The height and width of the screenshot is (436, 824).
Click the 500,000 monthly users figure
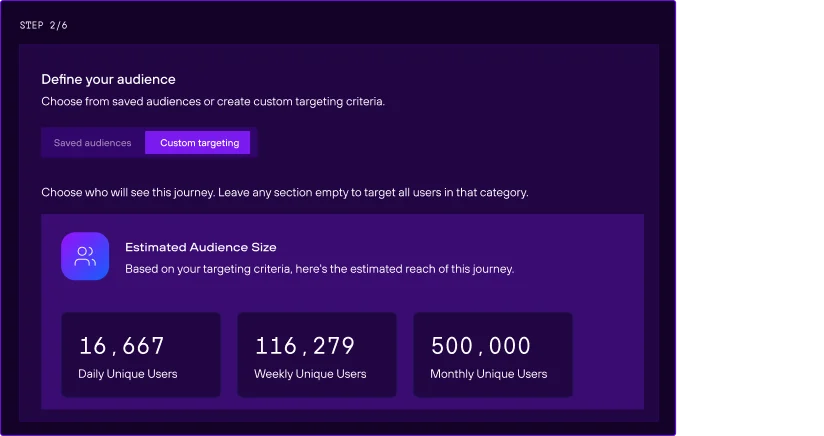(481, 346)
